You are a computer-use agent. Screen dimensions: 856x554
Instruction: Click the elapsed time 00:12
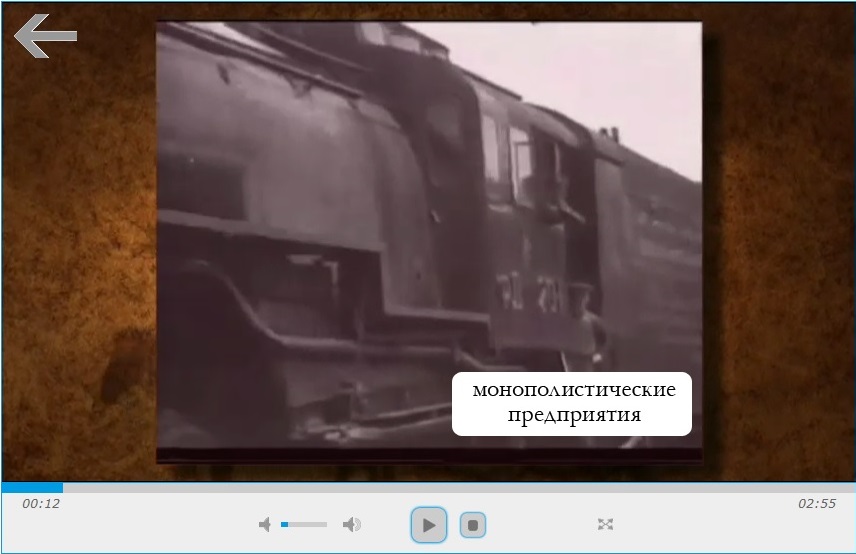tap(41, 503)
